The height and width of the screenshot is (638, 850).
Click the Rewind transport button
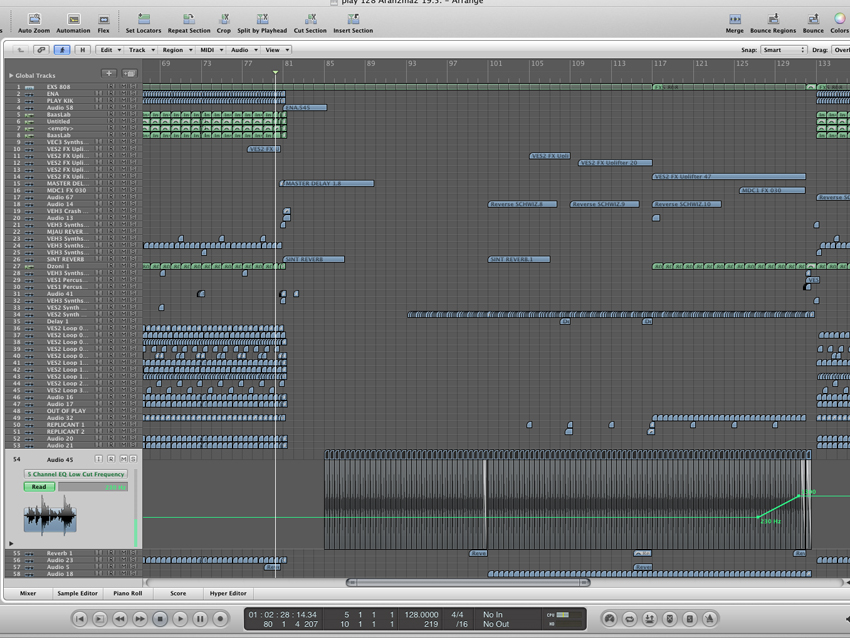tap(120, 618)
